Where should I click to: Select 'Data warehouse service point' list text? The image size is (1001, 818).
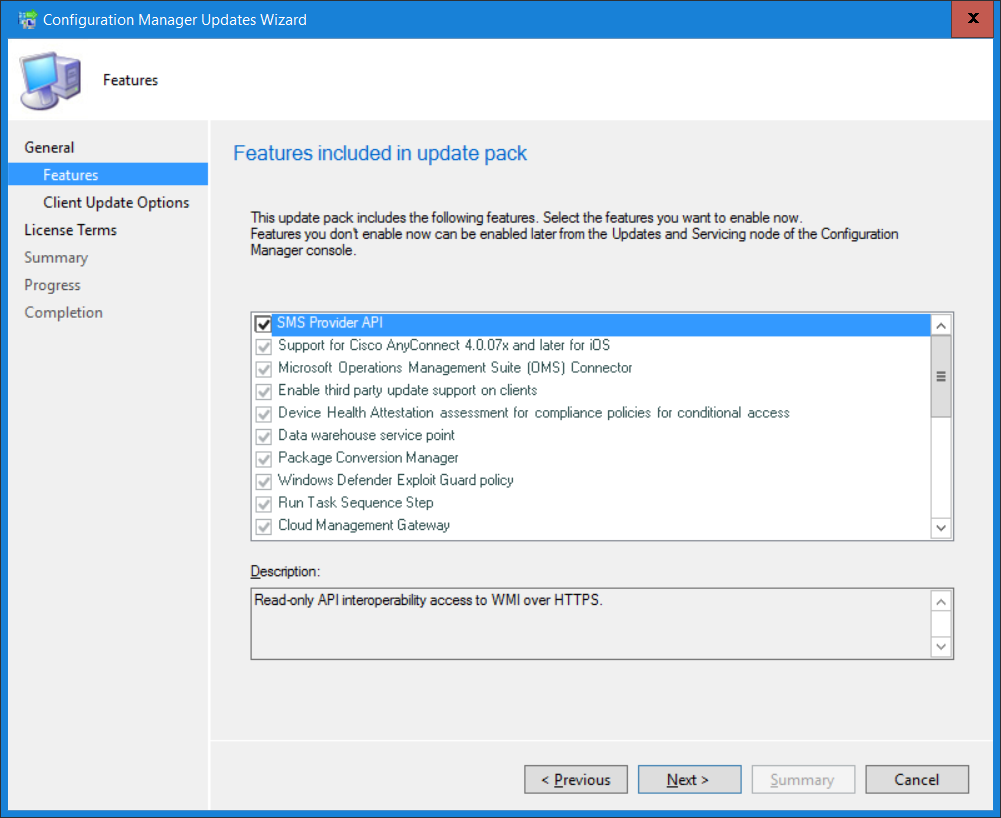366,436
